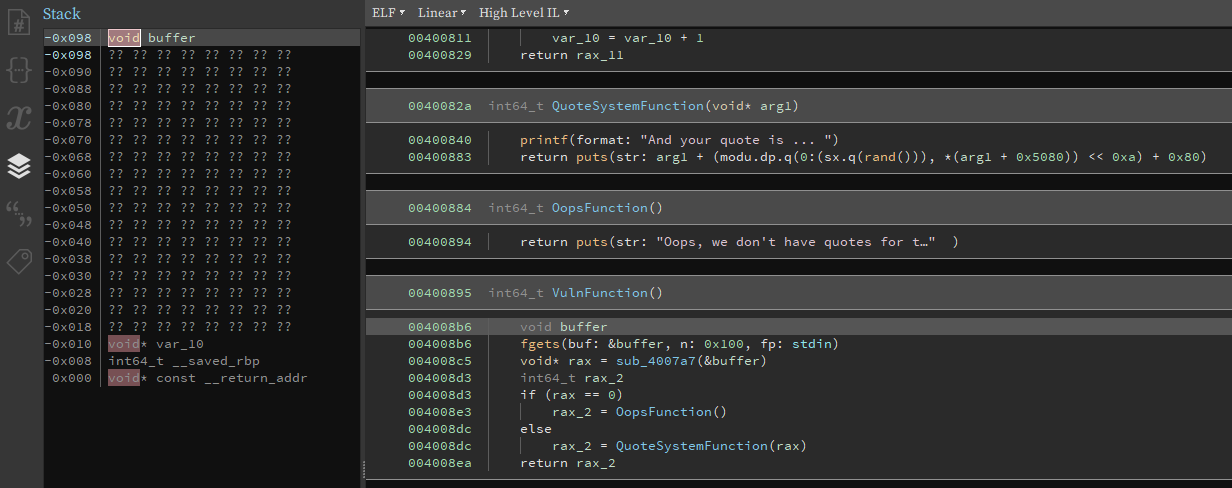The width and height of the screenshot is (1232, 488).
Task: Open the Symbols sidebar panel
Action: (19, 21)
